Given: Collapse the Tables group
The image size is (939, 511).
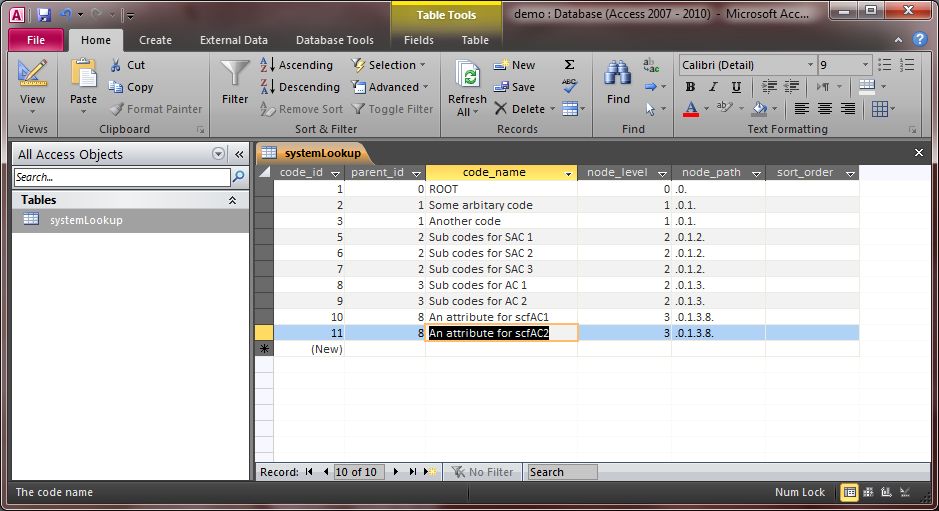Looking at the screenshot, I should click(232, 200).
